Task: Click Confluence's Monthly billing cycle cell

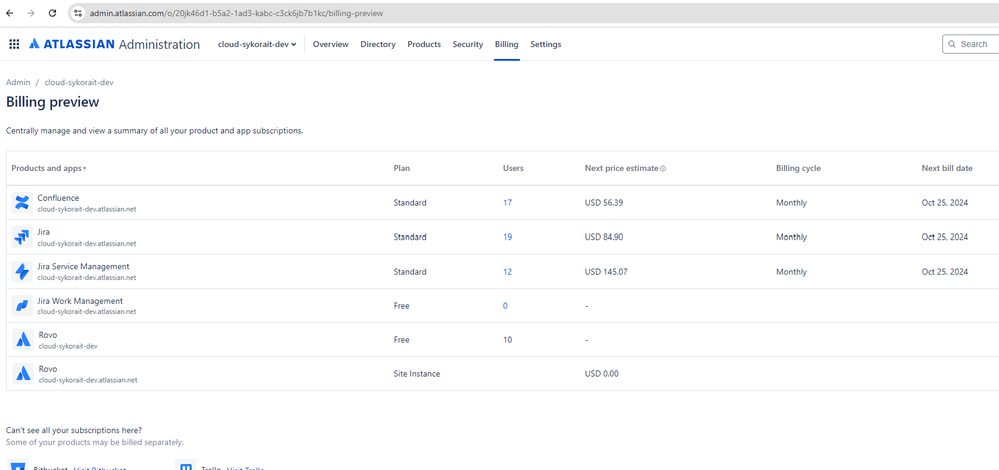Action: 791,203
